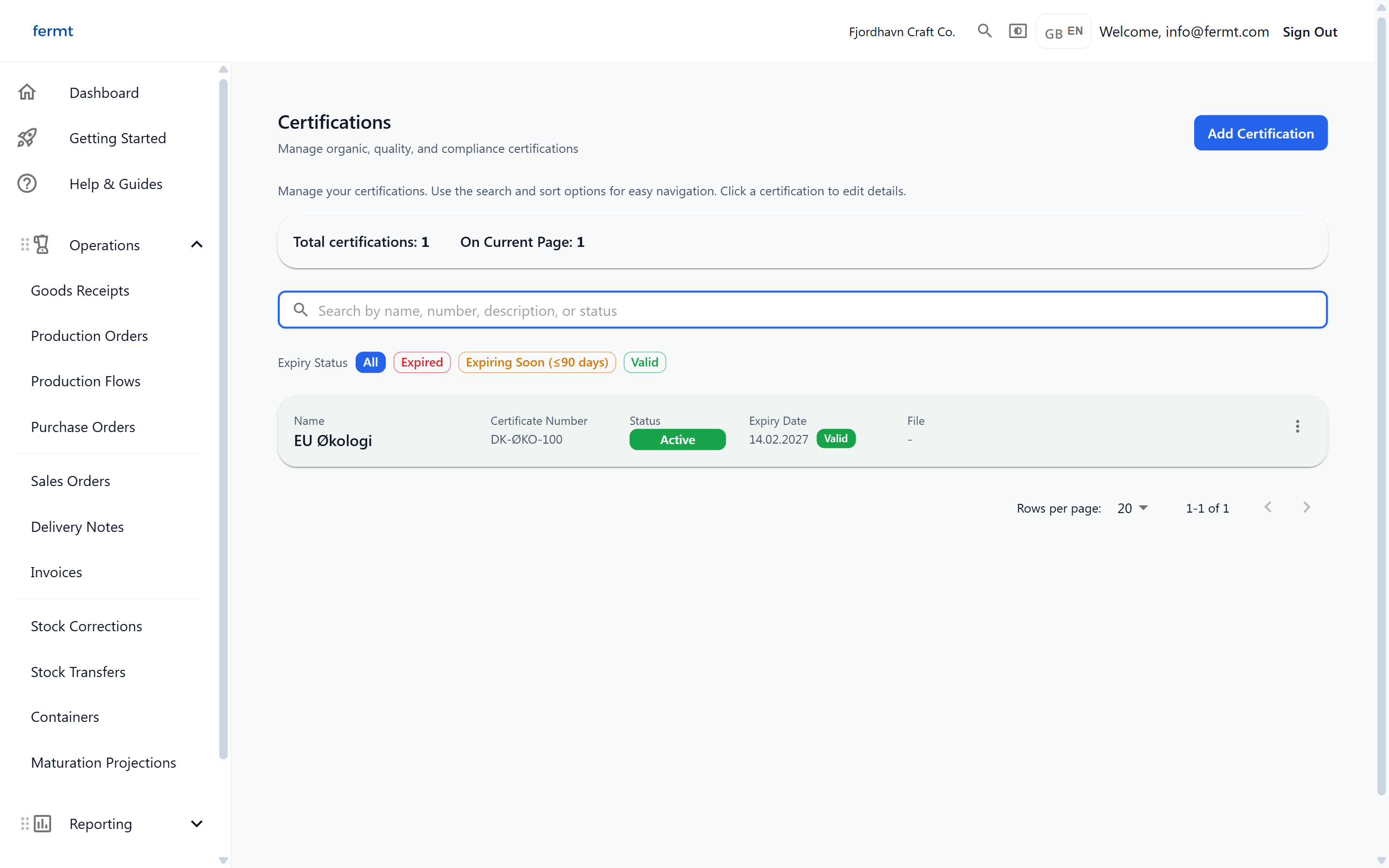Click Total certifications: 1 summary

(361, 242)
